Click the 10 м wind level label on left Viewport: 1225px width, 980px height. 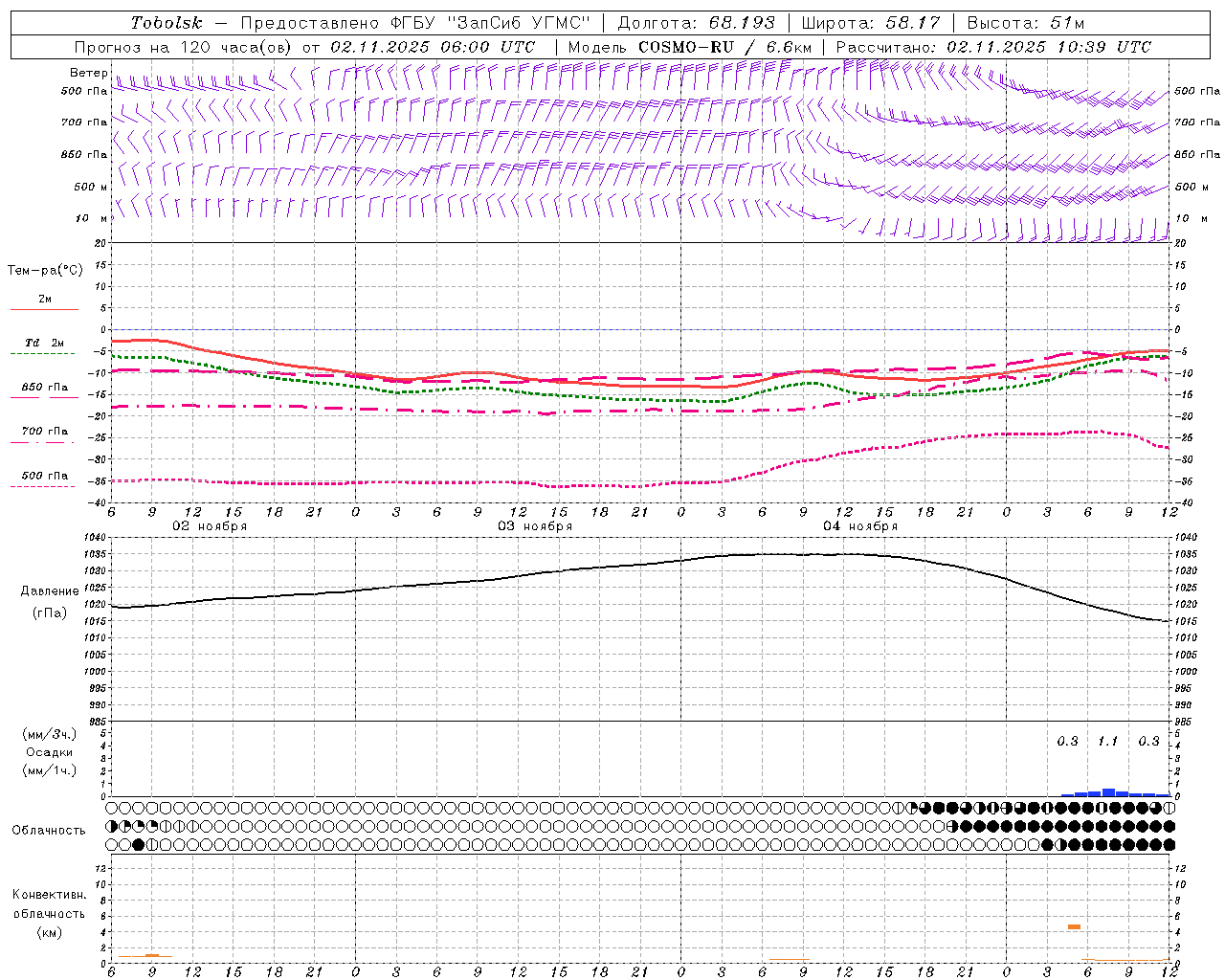[x=92, y=219]
